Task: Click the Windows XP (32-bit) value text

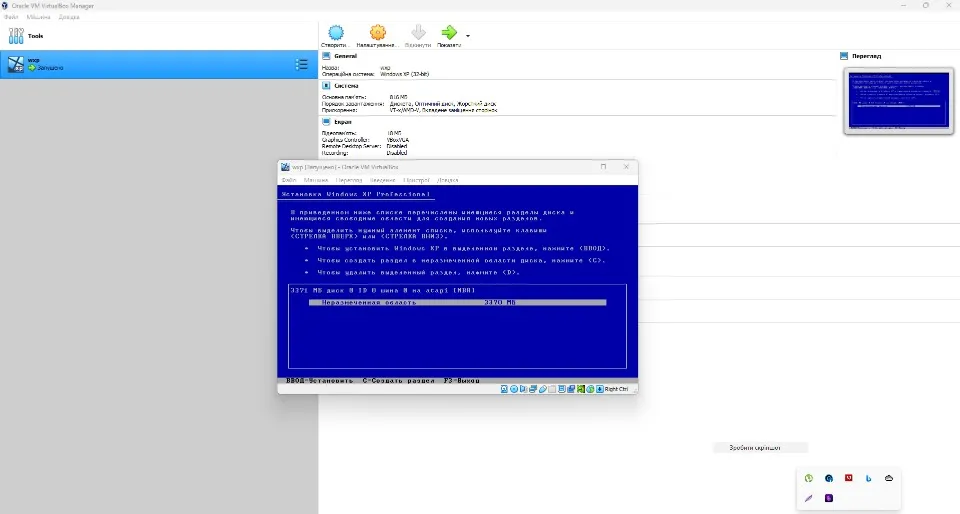Action: [x=405, y=74]
